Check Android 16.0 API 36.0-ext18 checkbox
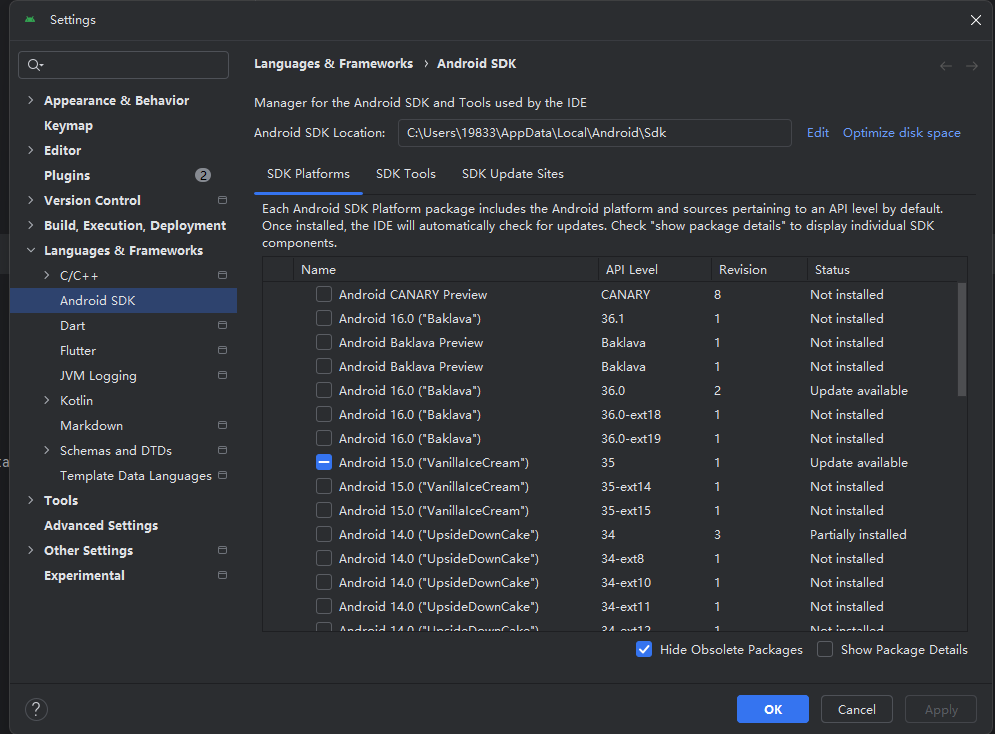Screen dimensions: 995x734 tap(324, 414)
